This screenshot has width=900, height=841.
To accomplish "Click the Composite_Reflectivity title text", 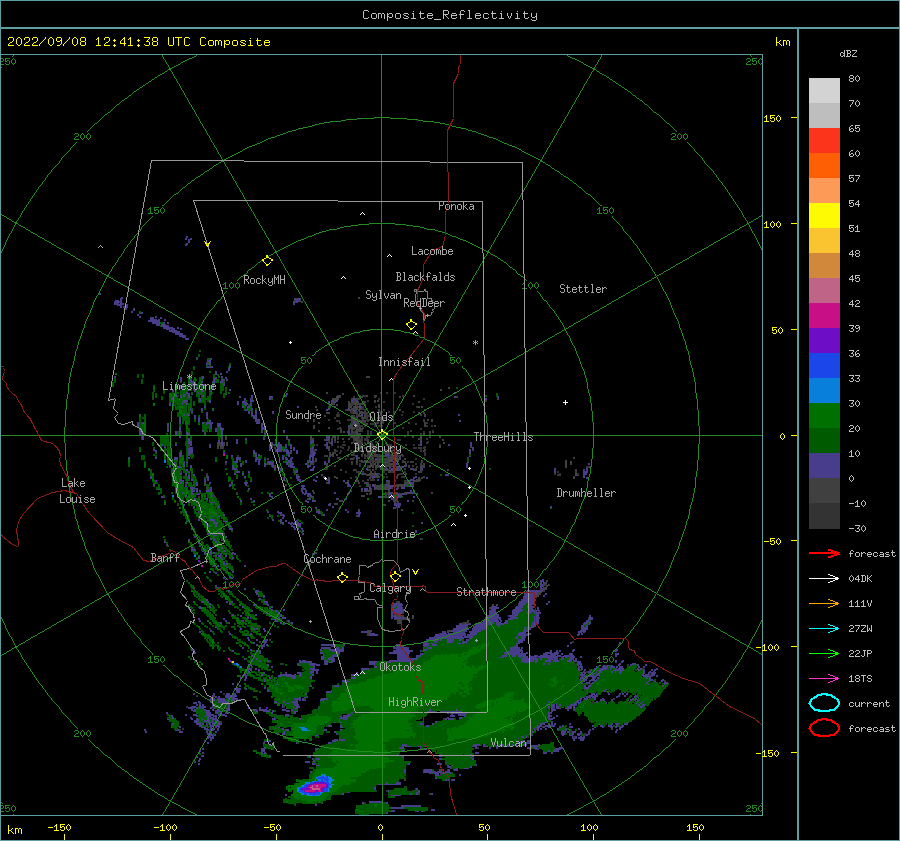I will [450, 15].
